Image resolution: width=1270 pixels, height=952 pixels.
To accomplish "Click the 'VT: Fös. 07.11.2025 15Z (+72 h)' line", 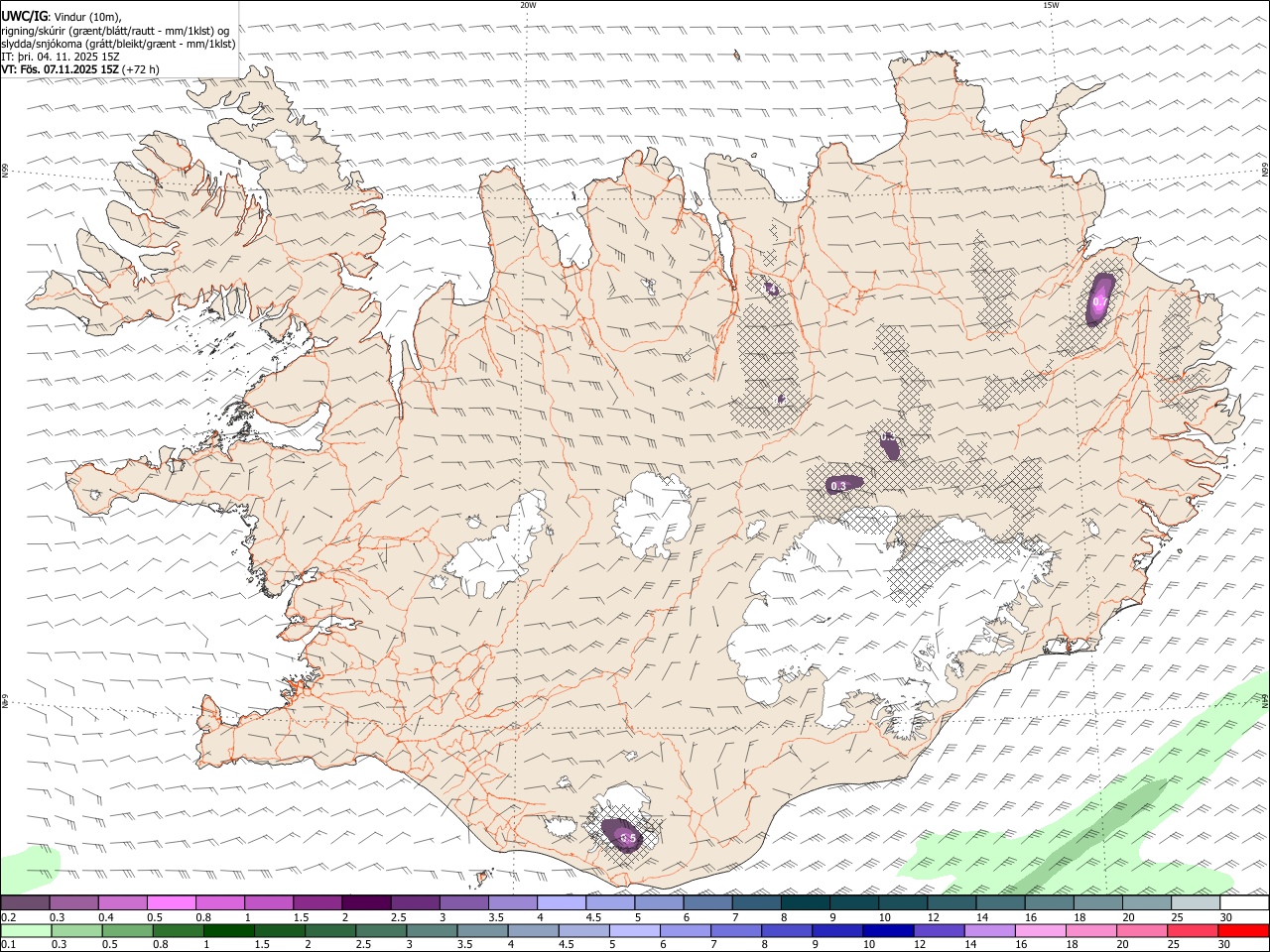I will coord(81,69).
